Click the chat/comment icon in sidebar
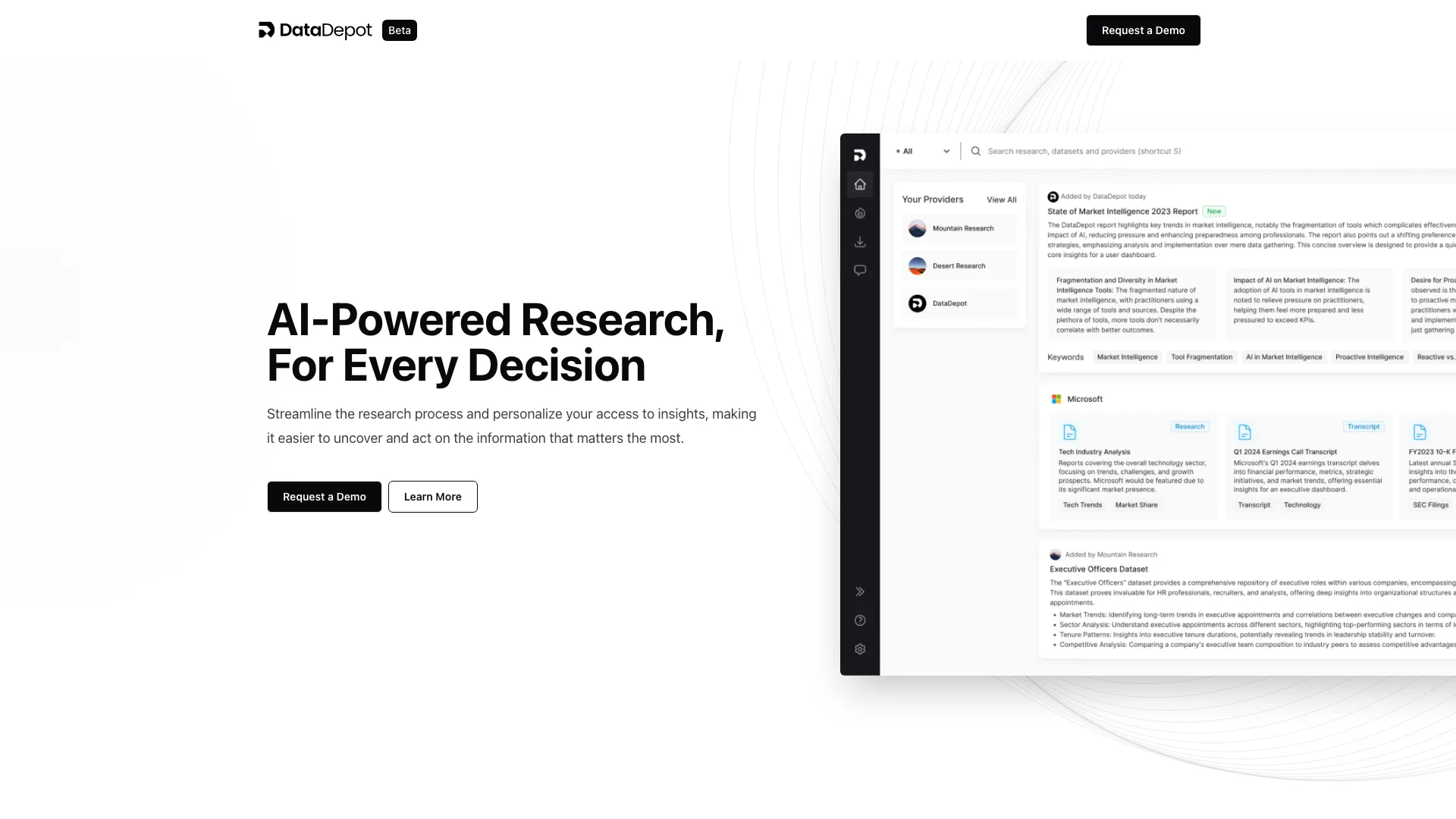 [860, 270]
